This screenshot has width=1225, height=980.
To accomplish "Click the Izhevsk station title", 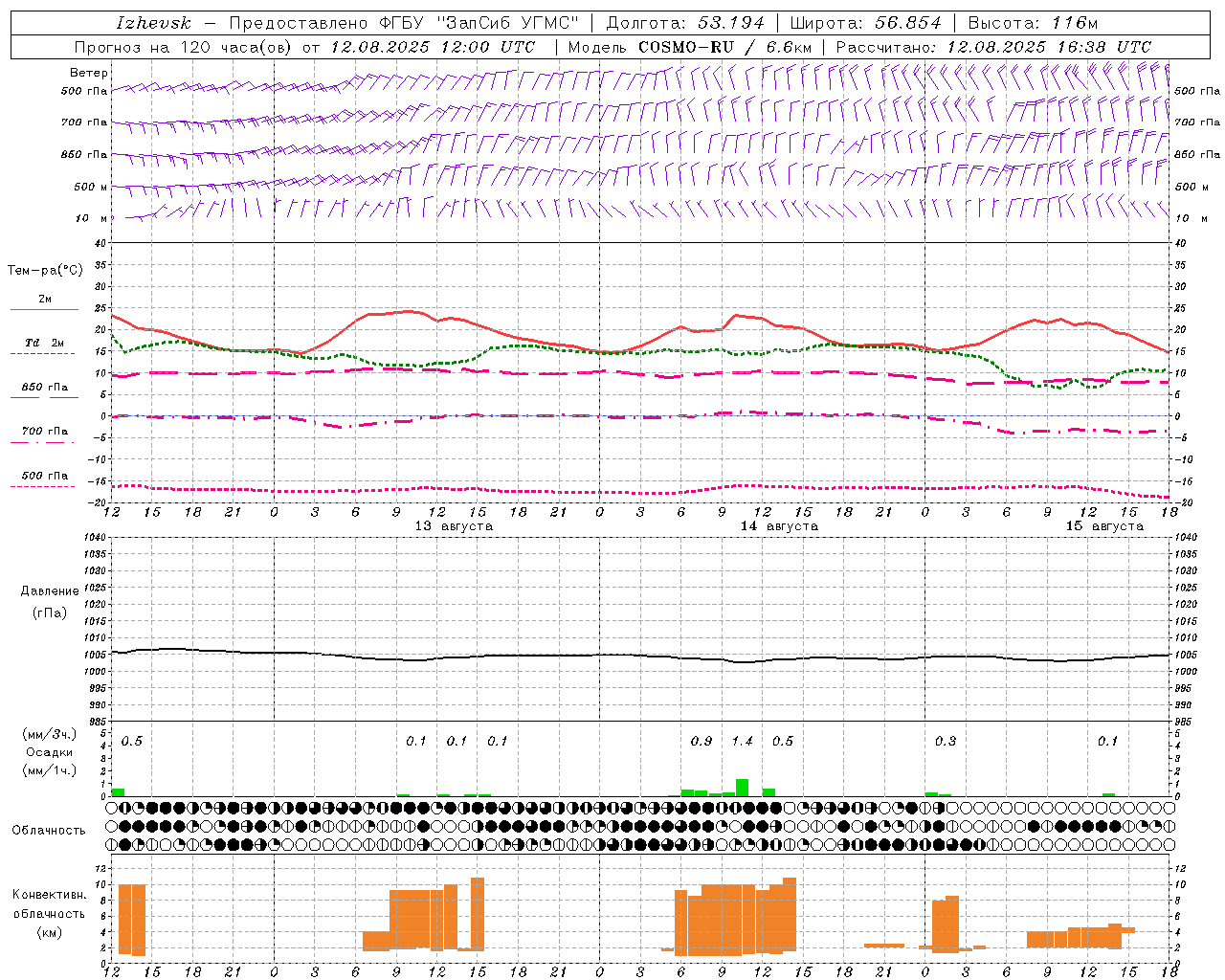I will click(x=153, y=23).
